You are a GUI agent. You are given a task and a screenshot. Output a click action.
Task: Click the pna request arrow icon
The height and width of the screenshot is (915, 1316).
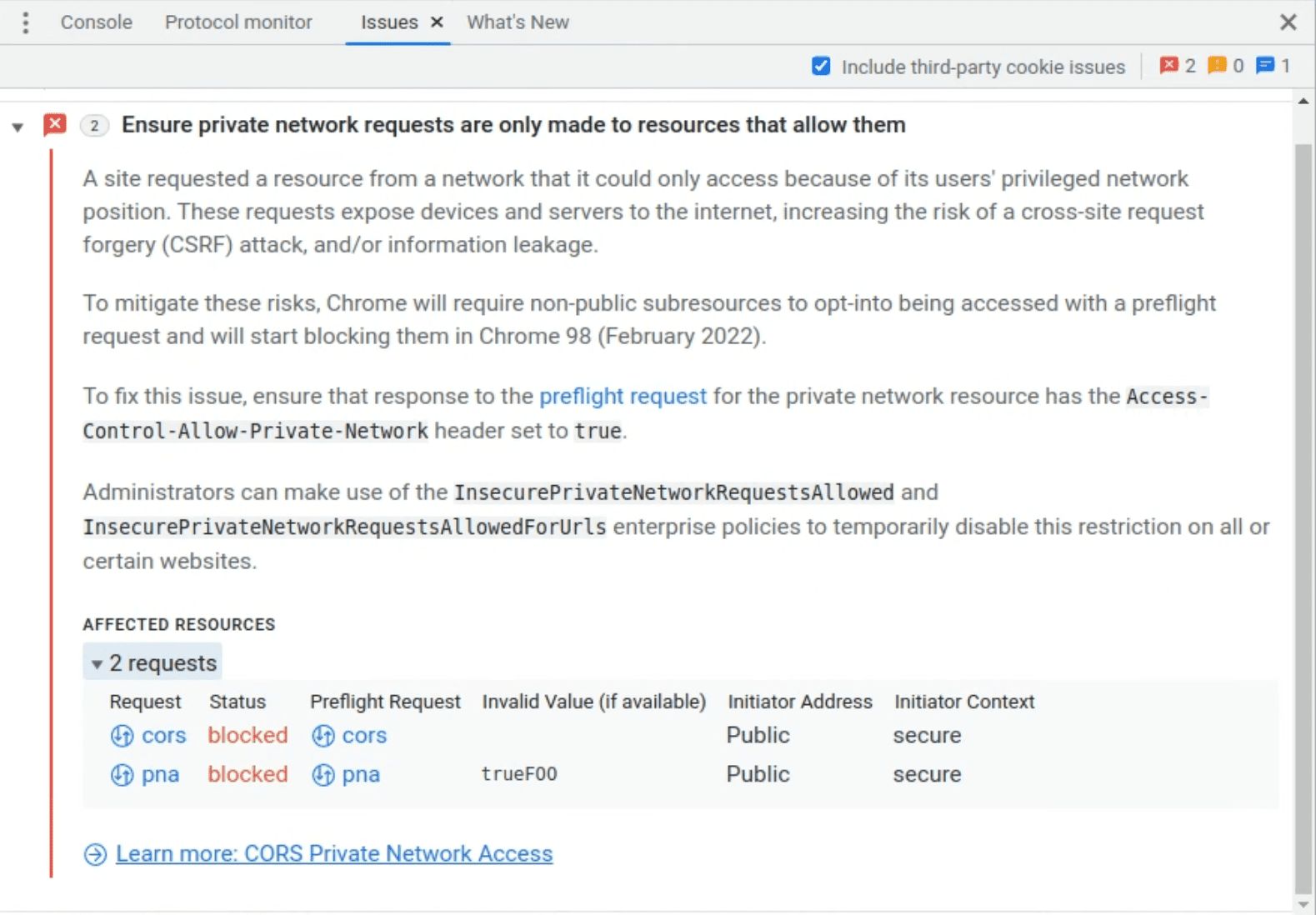click(122, 775)
